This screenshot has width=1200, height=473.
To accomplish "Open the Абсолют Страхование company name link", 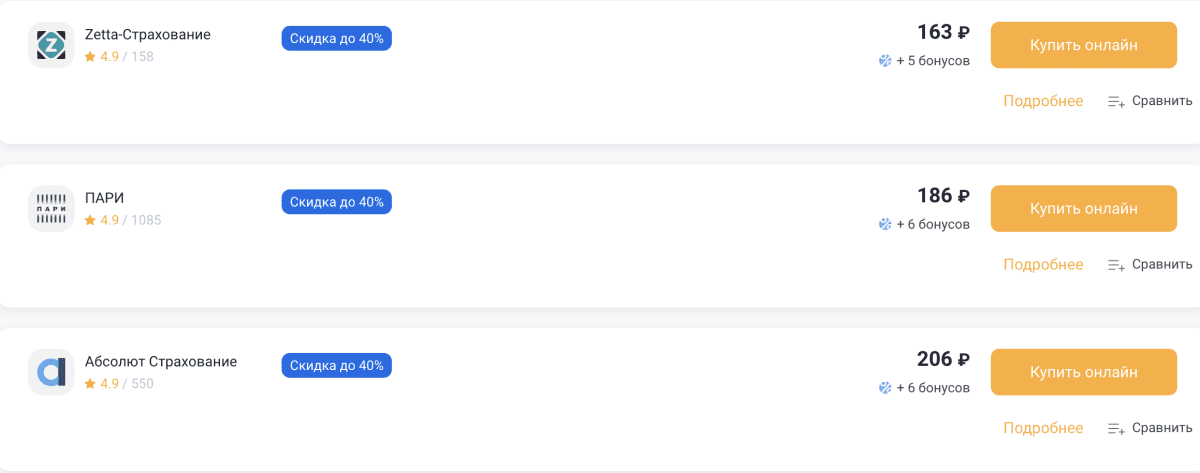I will tap(162, 361).
